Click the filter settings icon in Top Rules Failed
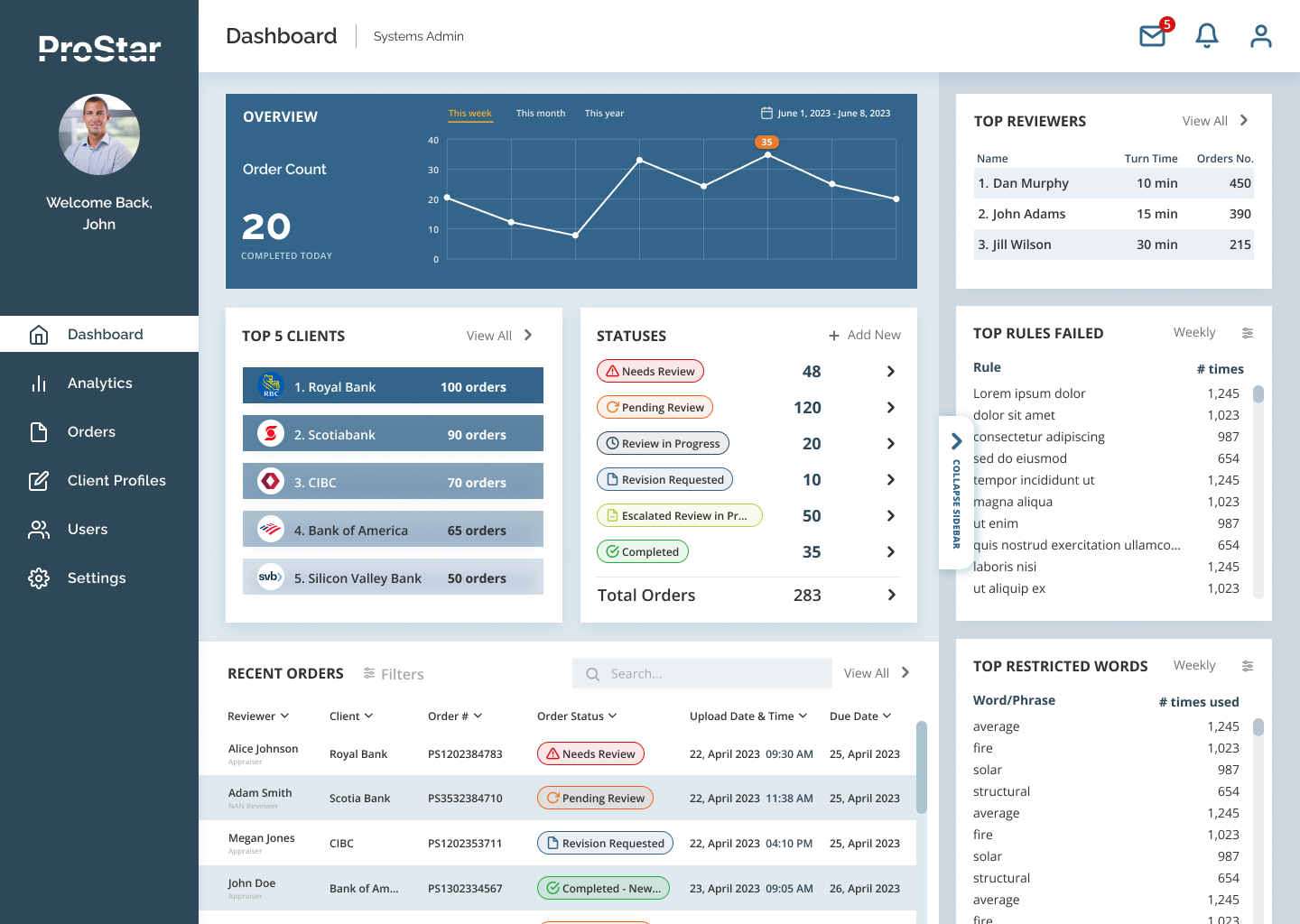 click(x=1248, y=333)
